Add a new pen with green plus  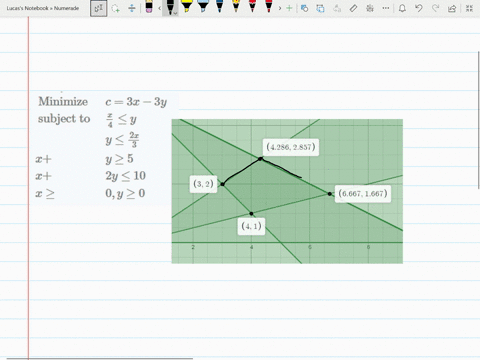[289, 8]
